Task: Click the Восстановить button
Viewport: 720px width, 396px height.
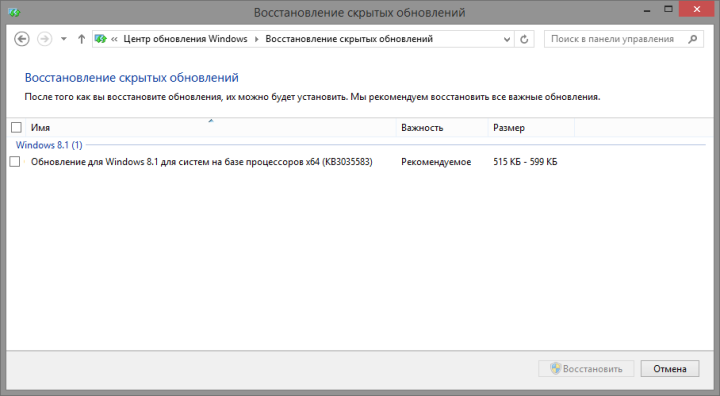Action: point(586,368)
